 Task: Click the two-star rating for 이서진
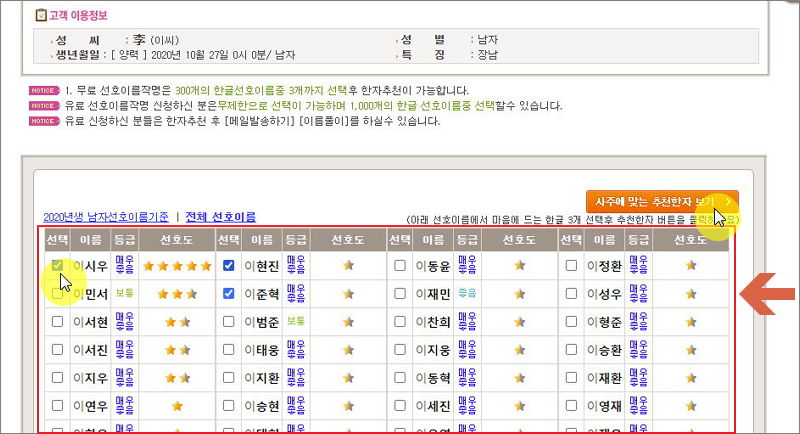(177, 350)
